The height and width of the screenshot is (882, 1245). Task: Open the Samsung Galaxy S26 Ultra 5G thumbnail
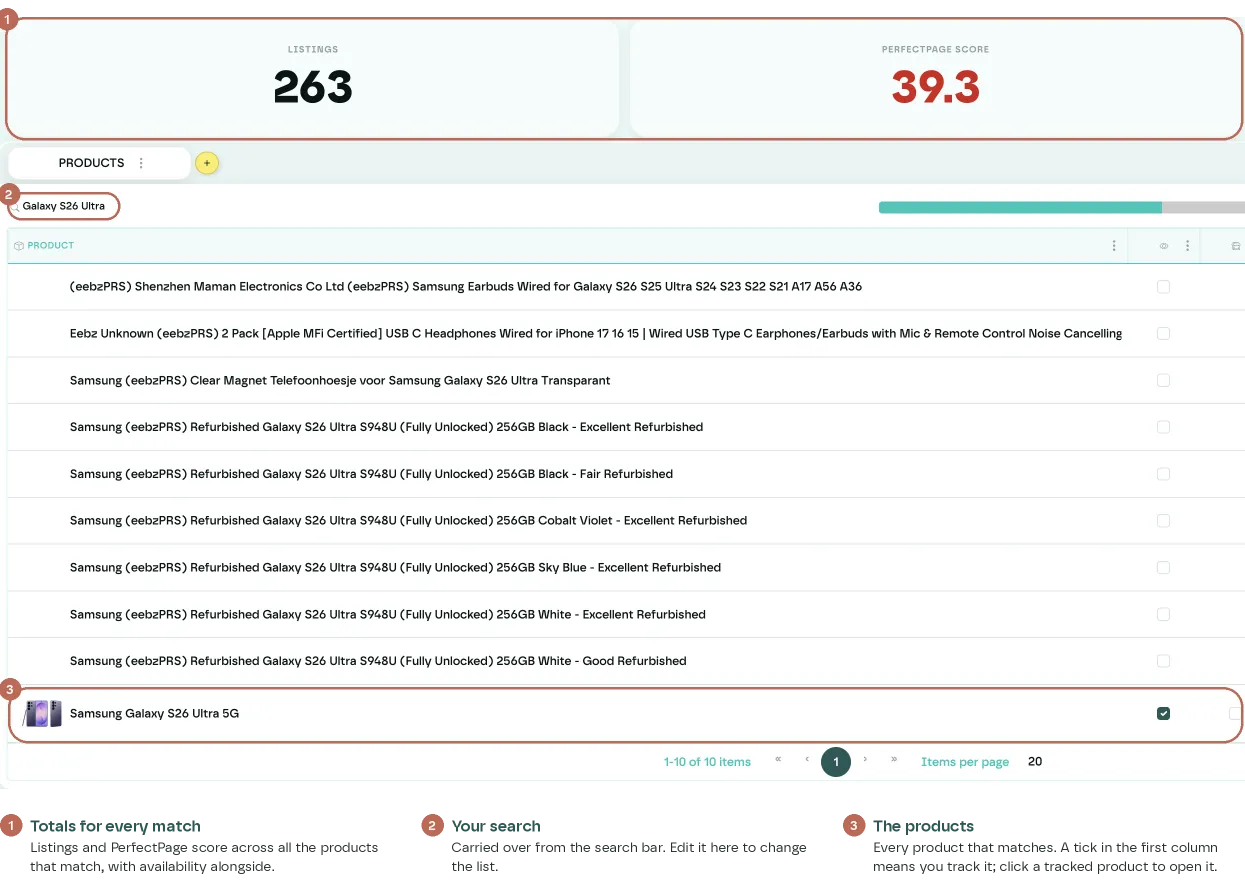pos(42,714)
